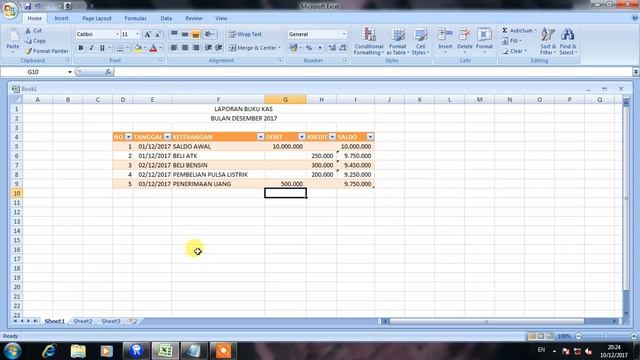
Task: Open Windows Start button
Action: [x=12, y=351]
